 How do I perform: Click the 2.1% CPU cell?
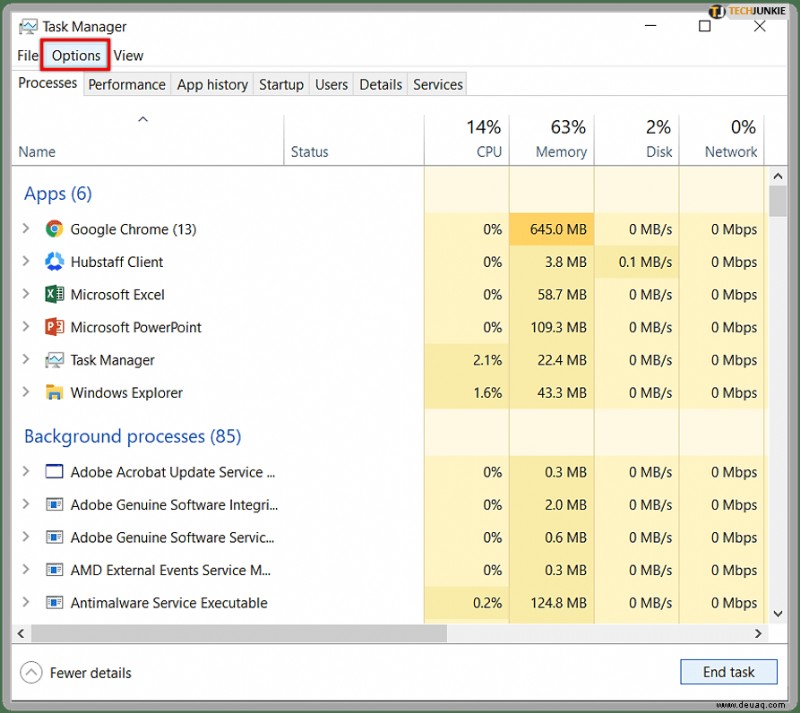click(466, 360)
